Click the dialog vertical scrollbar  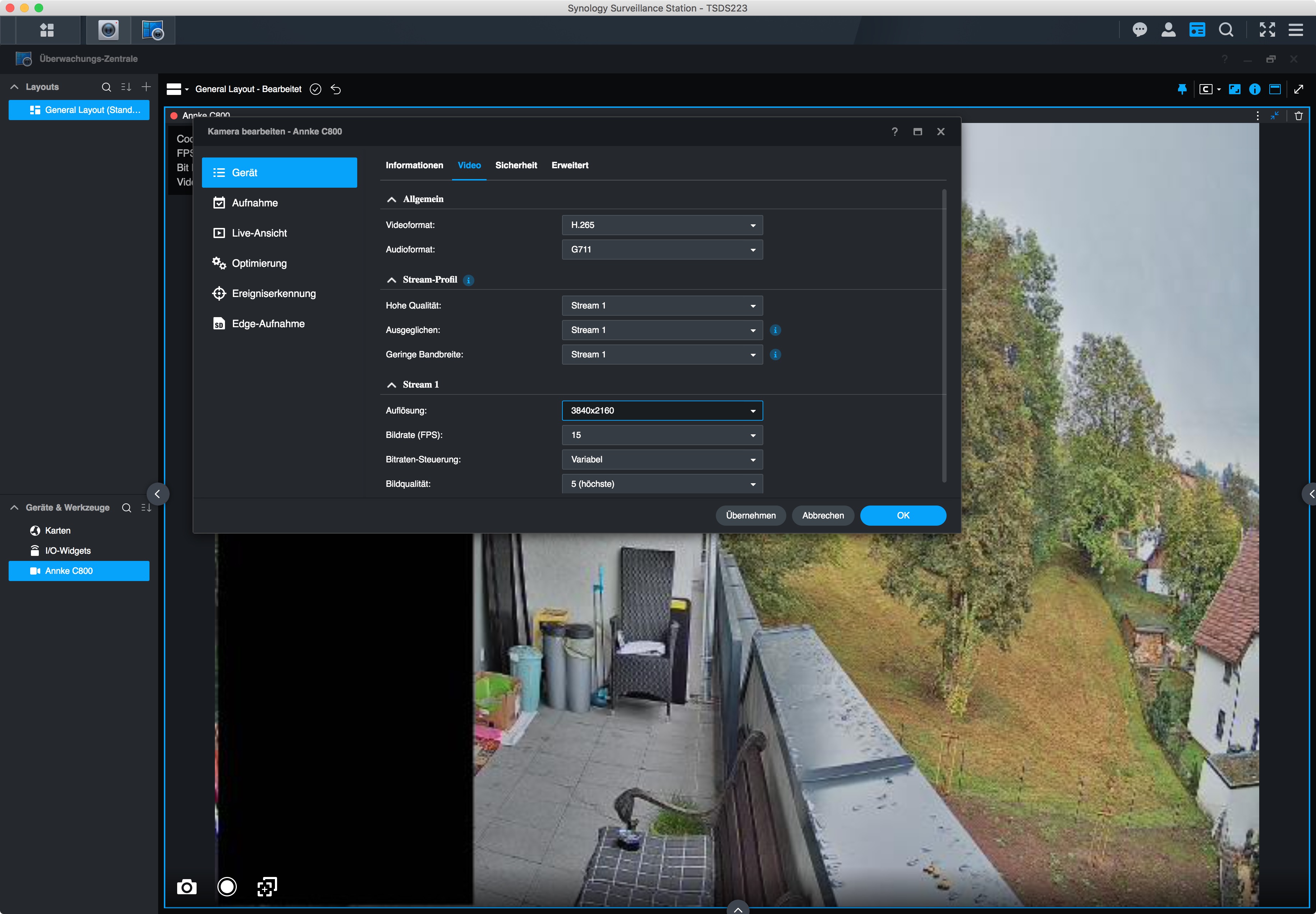tap(943, 335)
